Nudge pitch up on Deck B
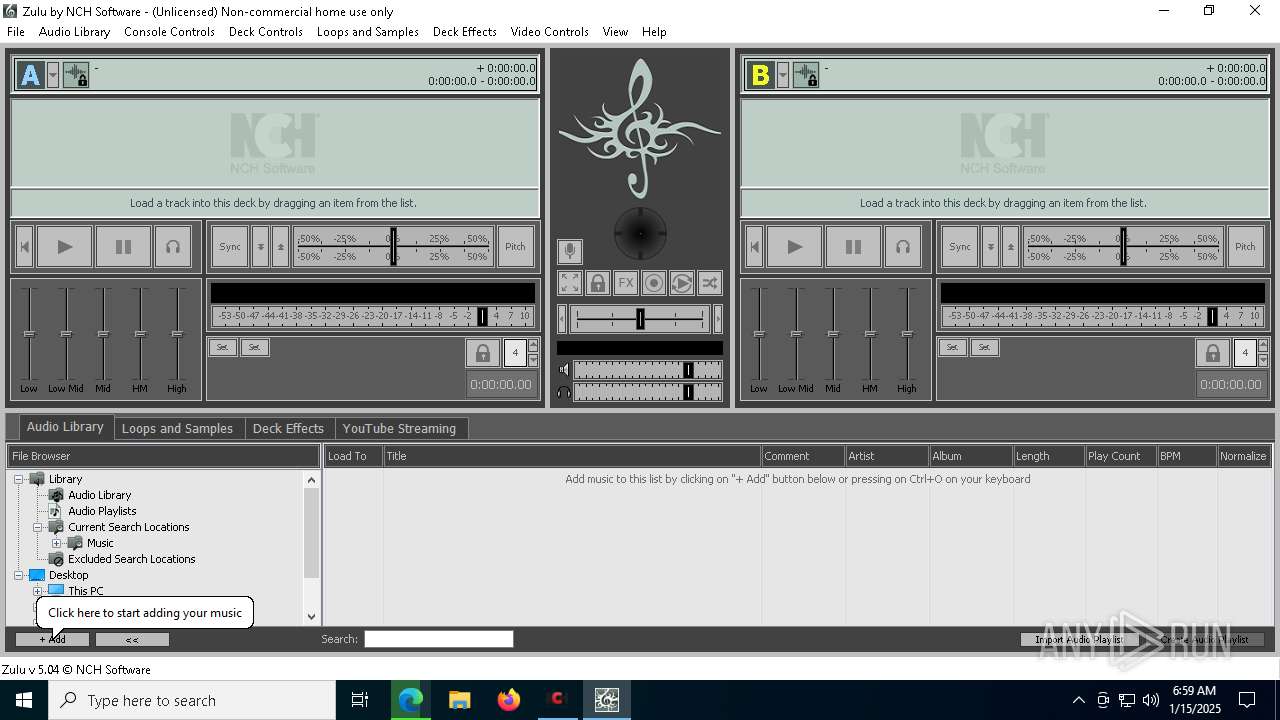 tap(1010, 247)
